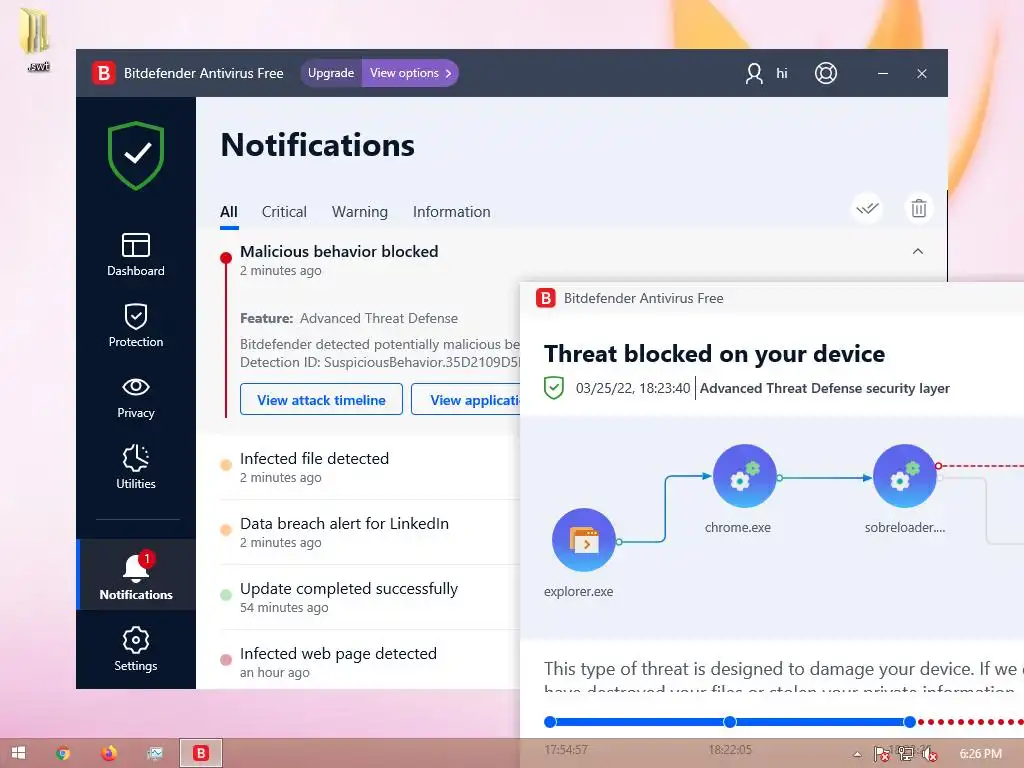
Task: Switch to the Critical notifications tab
Action: pos(284,212)
